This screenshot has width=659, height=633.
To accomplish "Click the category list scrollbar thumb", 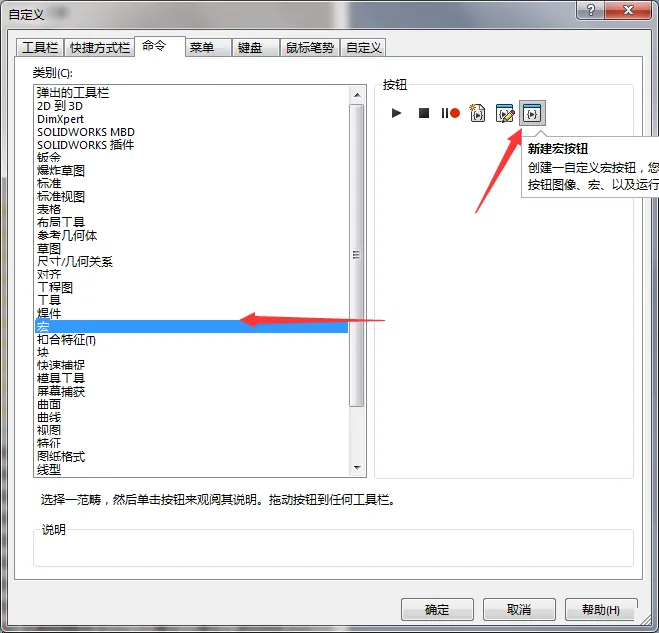I will tap(357, 255).
